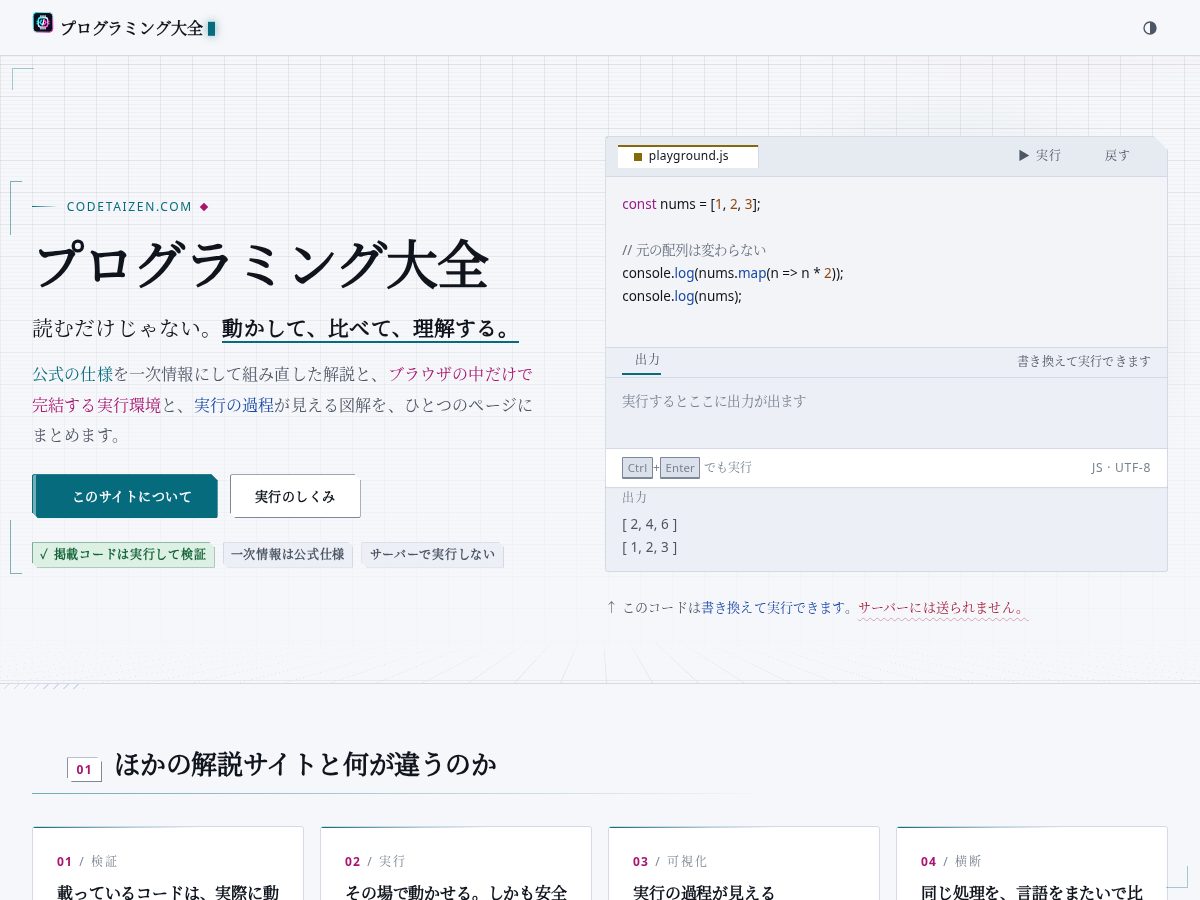Select the playground.js file tab

[x=688, y=156]
